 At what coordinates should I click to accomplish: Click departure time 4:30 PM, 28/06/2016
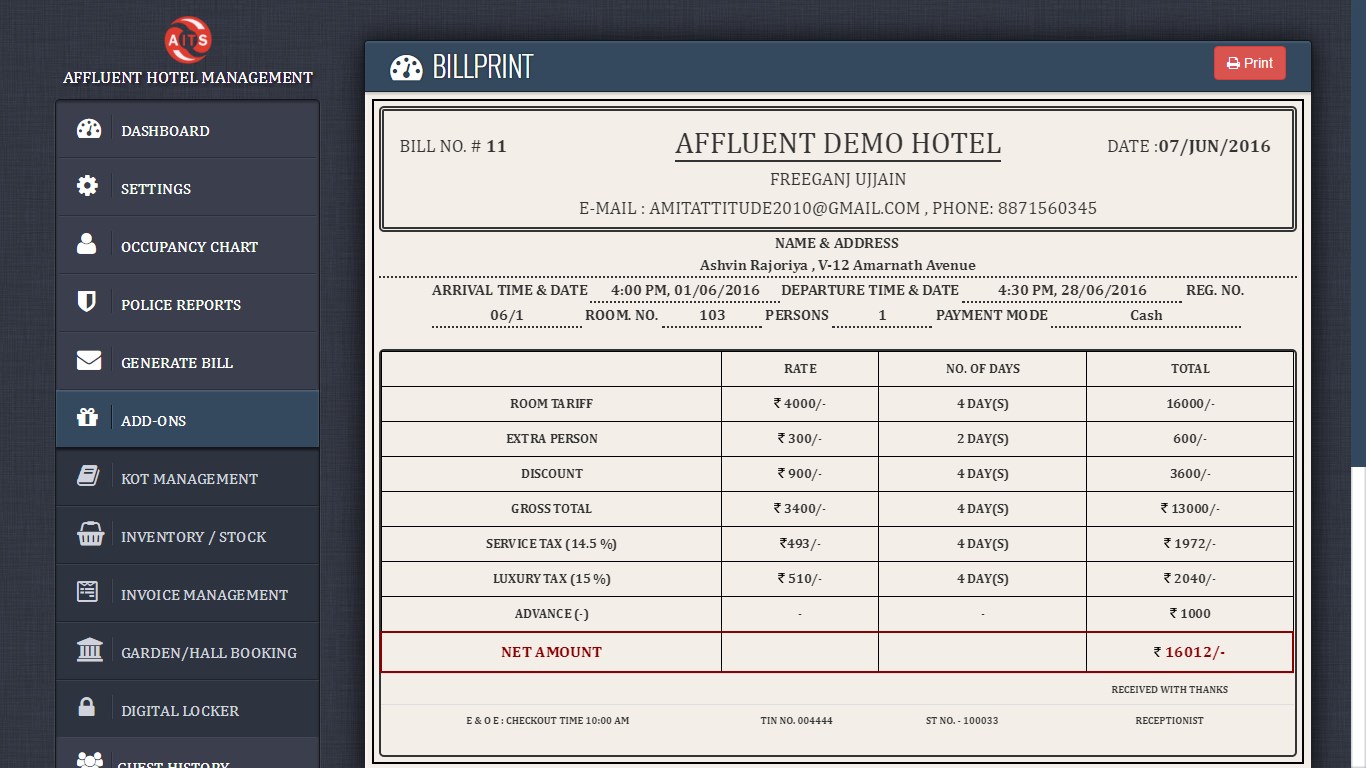[1072, 290]
